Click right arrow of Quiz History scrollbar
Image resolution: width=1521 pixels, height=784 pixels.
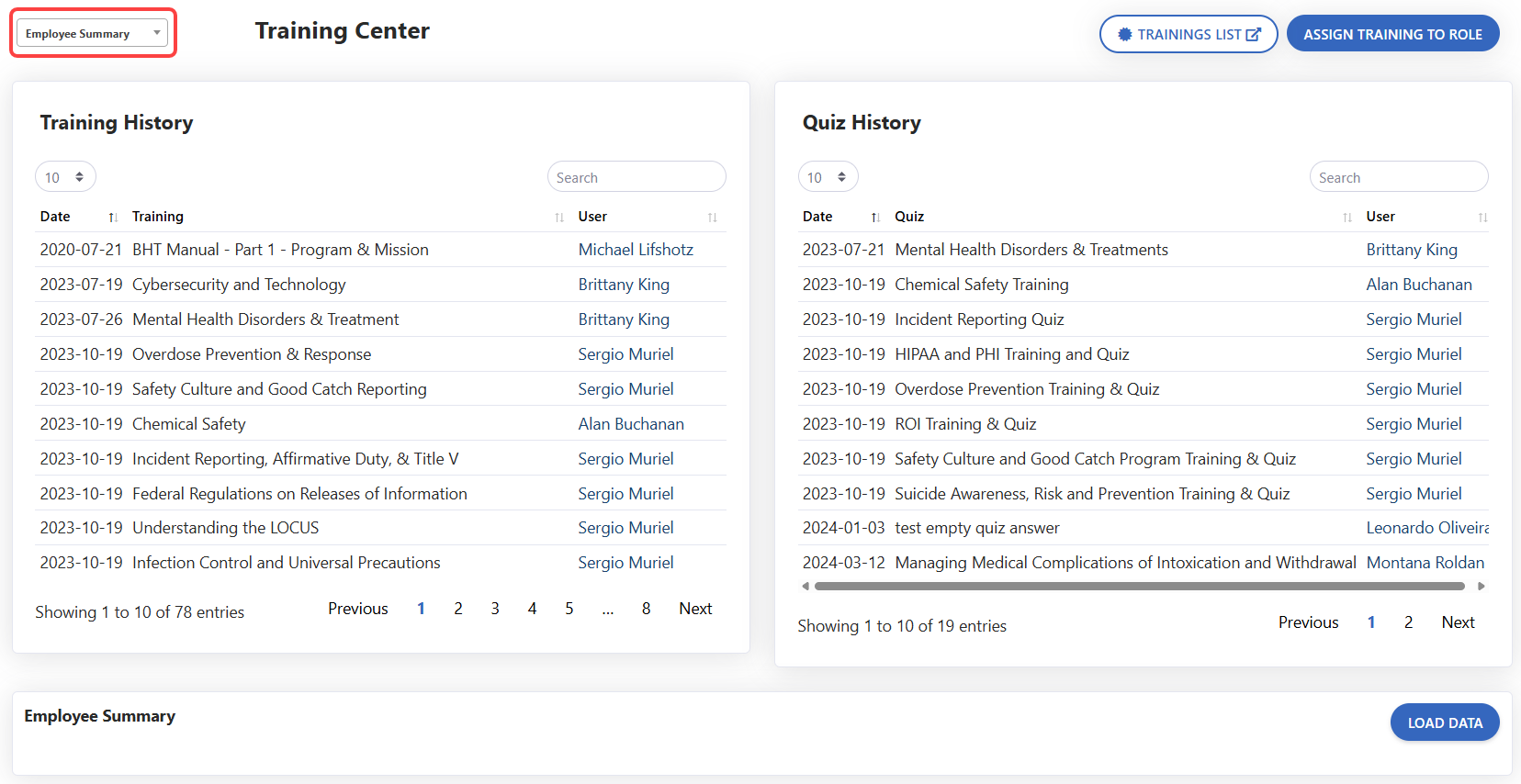pos(1481,586)
